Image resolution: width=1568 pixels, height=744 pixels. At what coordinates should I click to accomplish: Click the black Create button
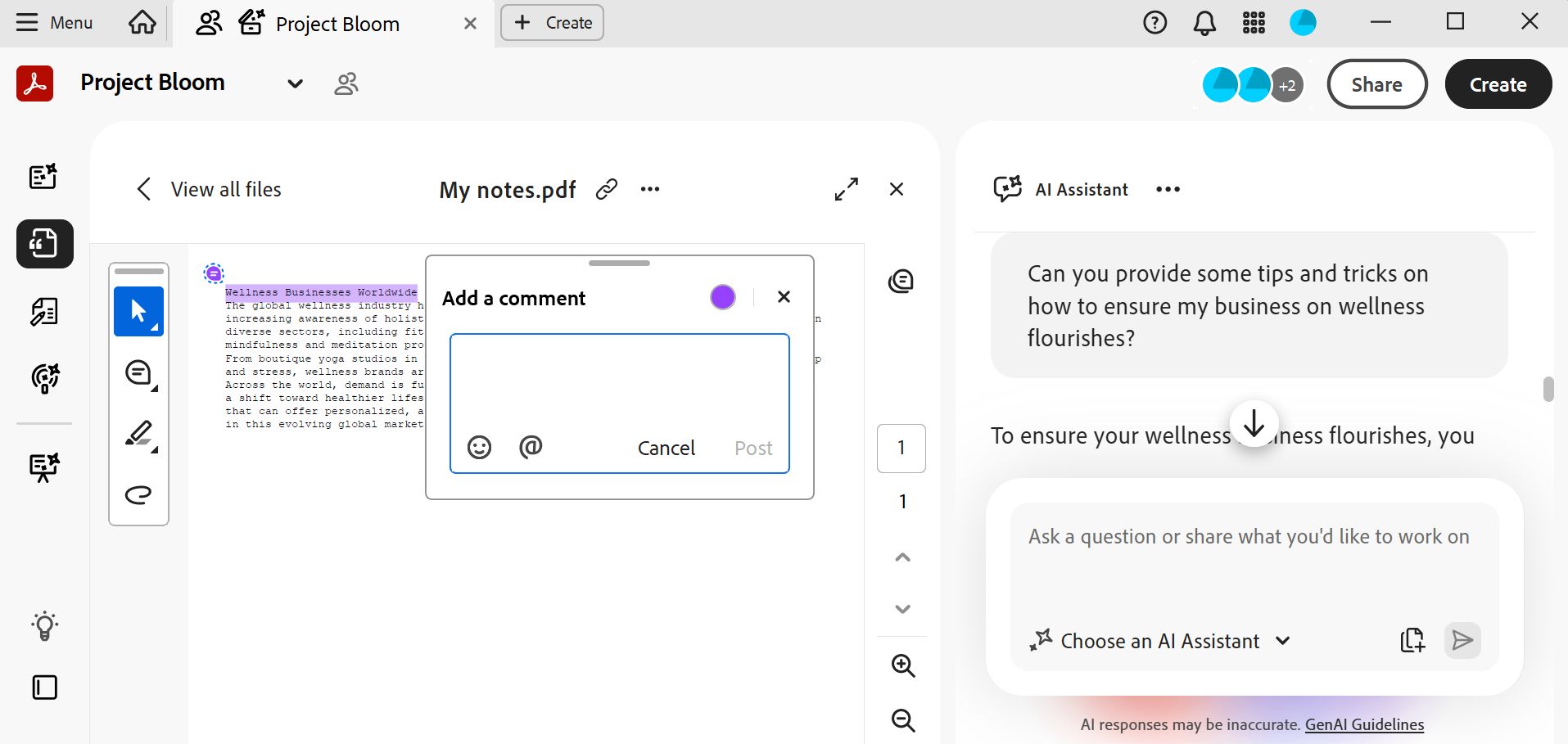tap(1498, 84)
